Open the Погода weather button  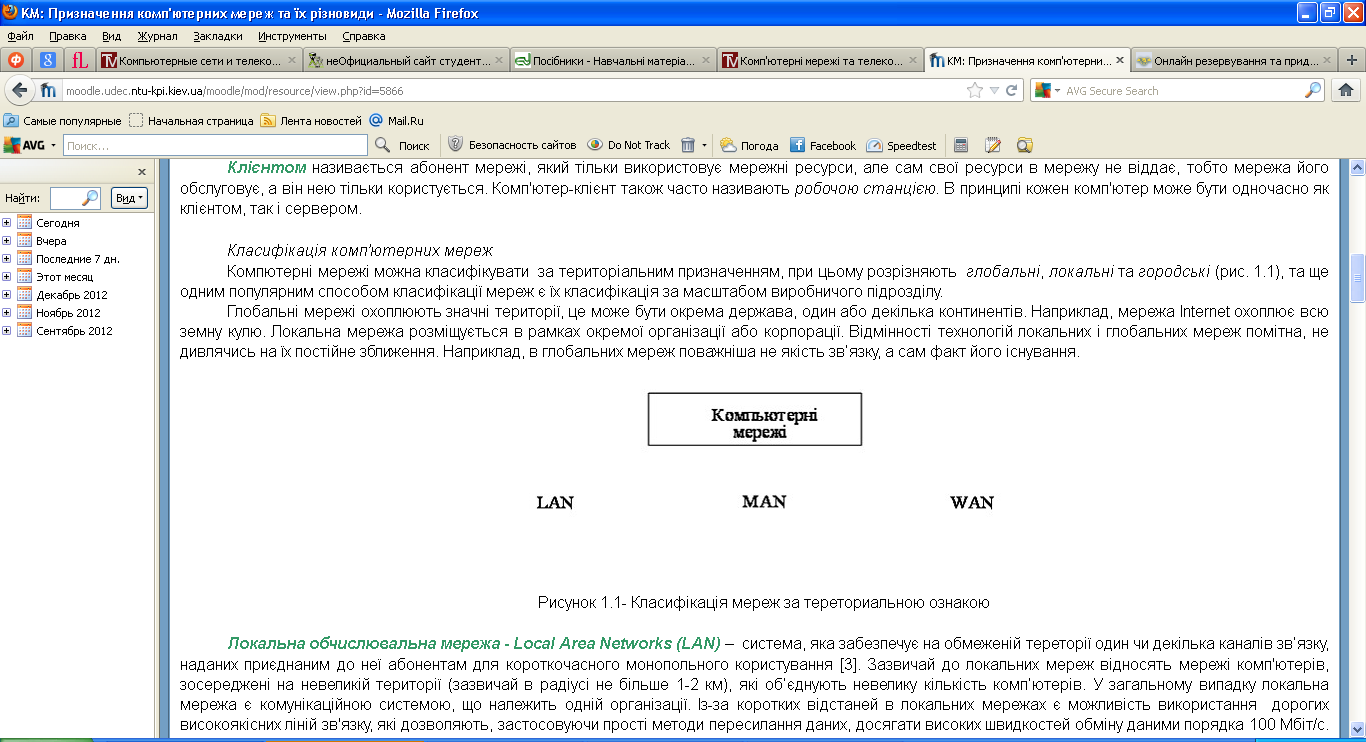pyautogui.click(x=749, y=145)
